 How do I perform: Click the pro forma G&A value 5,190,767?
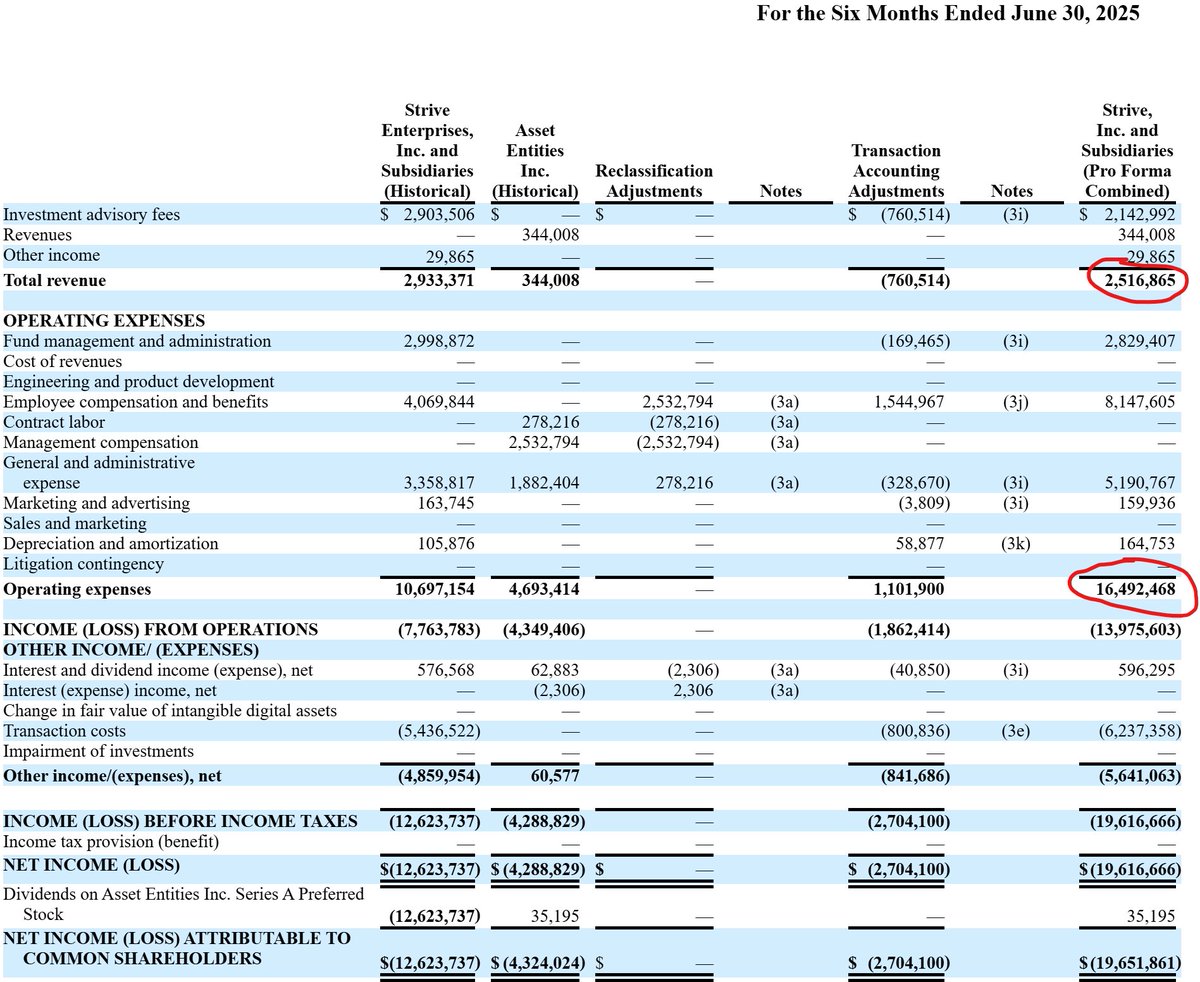(x=1139, y=483)
